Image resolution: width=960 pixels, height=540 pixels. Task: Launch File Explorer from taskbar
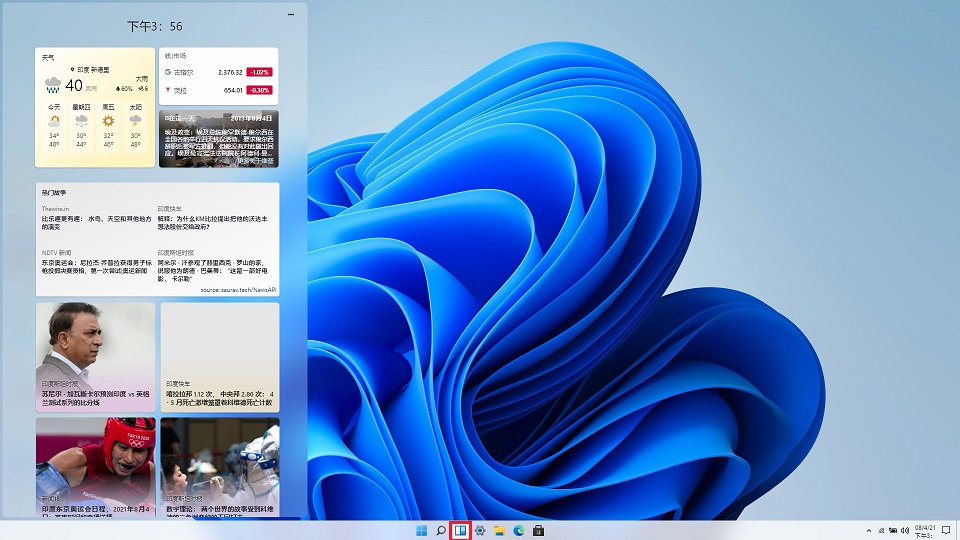500,531
